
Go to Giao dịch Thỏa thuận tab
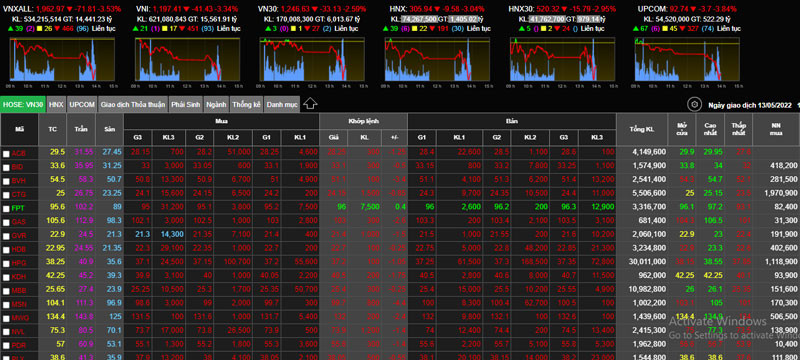(x=133, y=105)
